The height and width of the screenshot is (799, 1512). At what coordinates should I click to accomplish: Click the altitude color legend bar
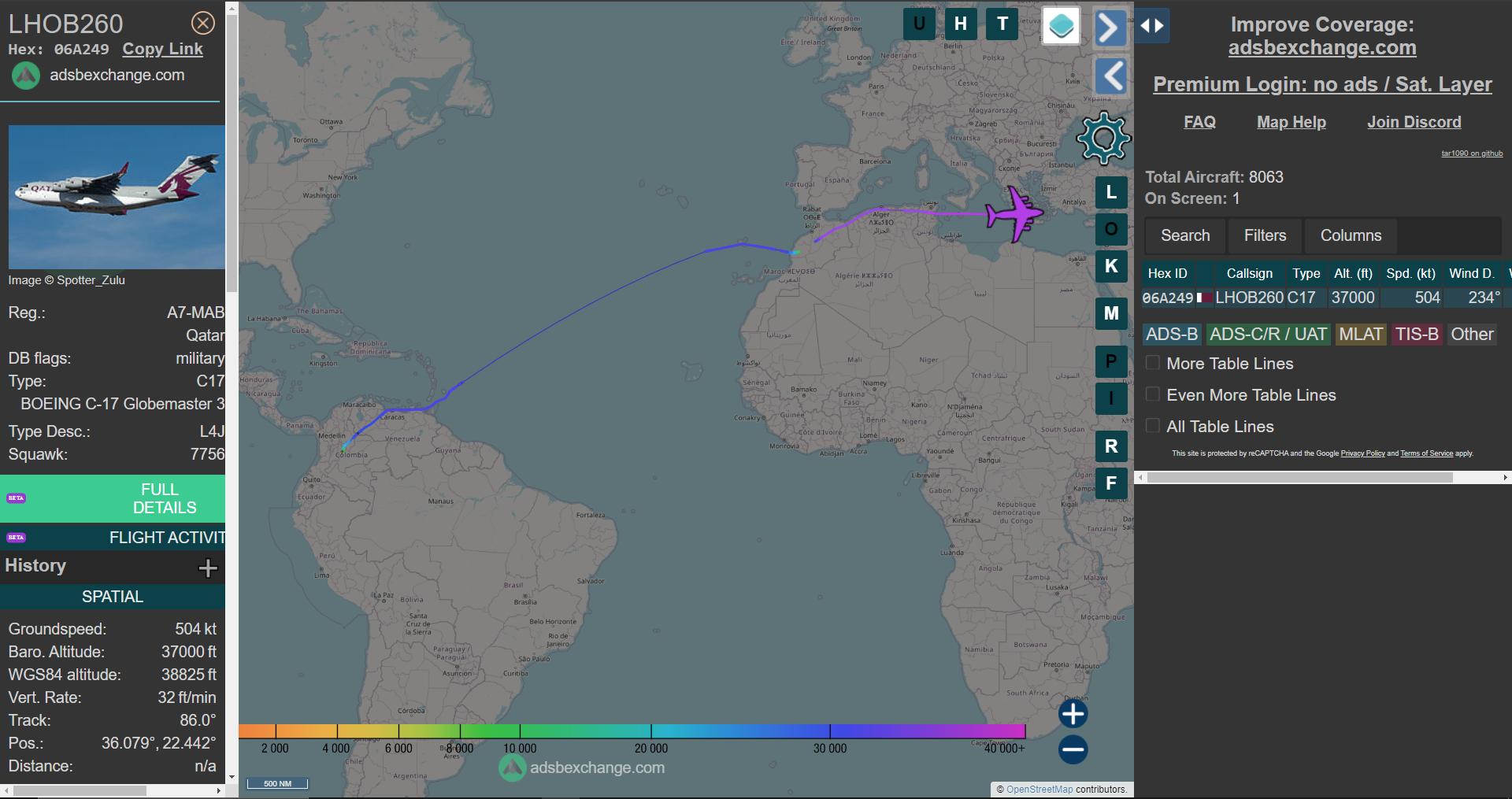point(632,731)
